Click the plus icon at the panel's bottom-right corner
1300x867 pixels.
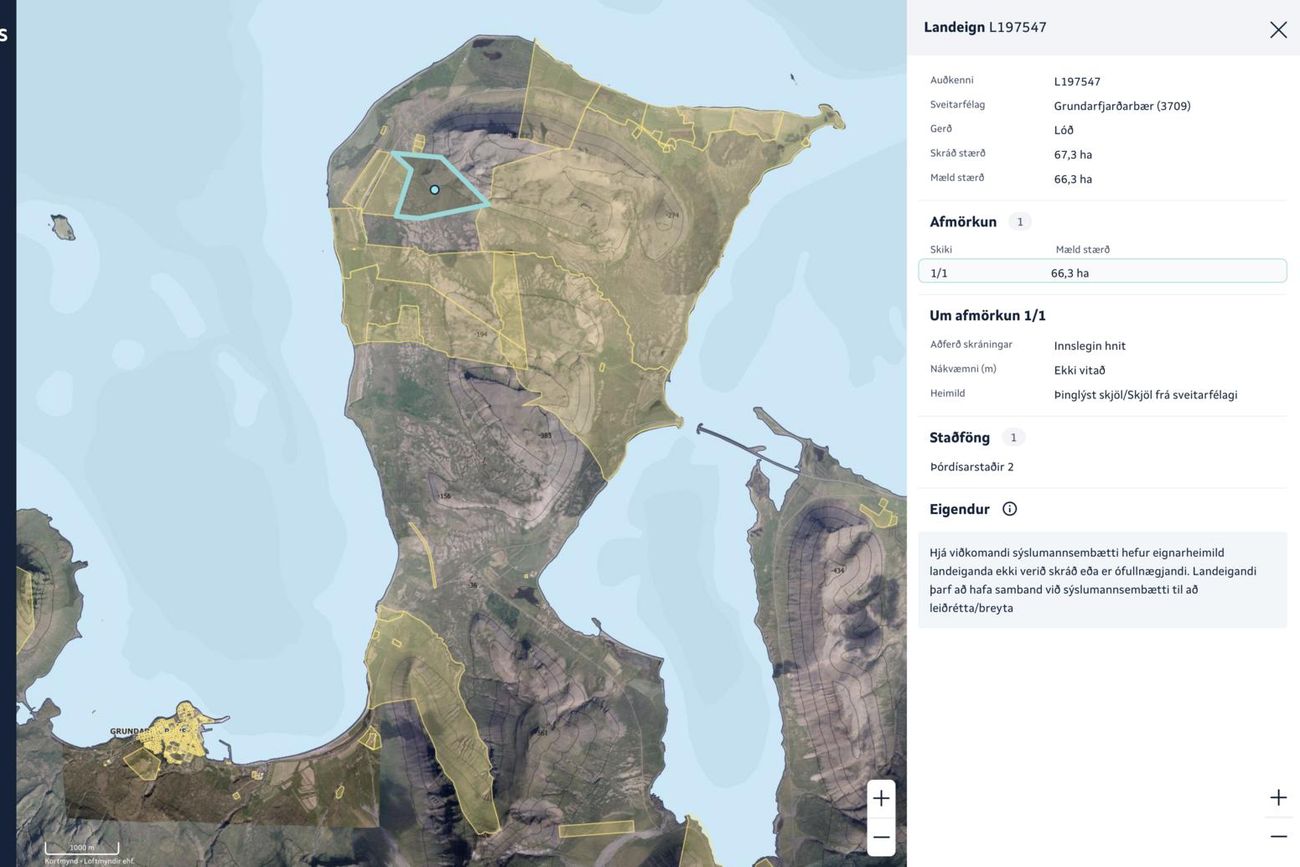click(1278, 797)
